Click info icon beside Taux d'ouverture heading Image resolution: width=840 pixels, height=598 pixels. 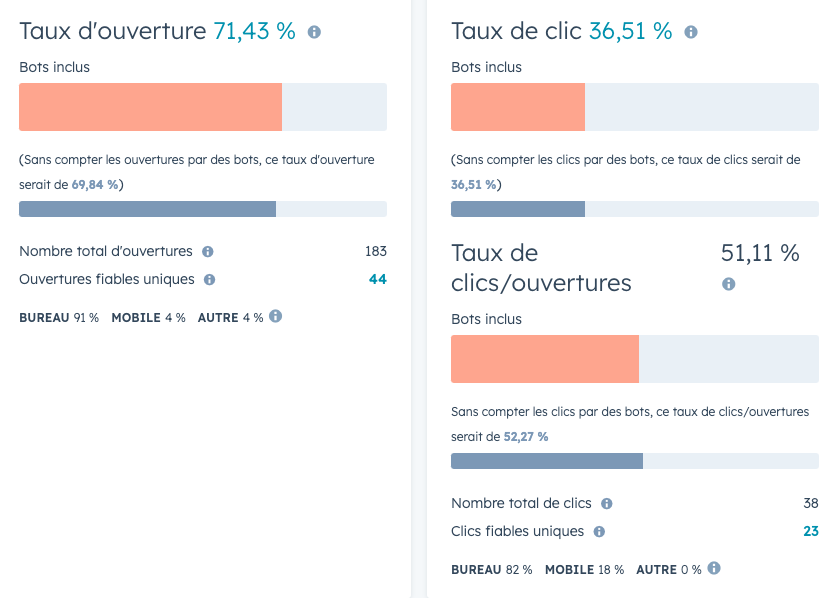point(314,33)
